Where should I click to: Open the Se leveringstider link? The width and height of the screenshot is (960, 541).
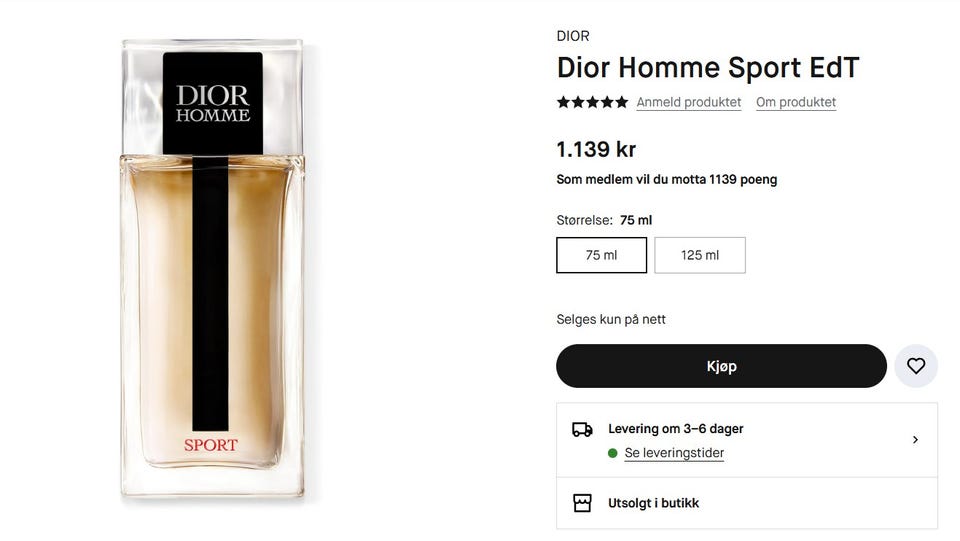[x=674, y=453]
